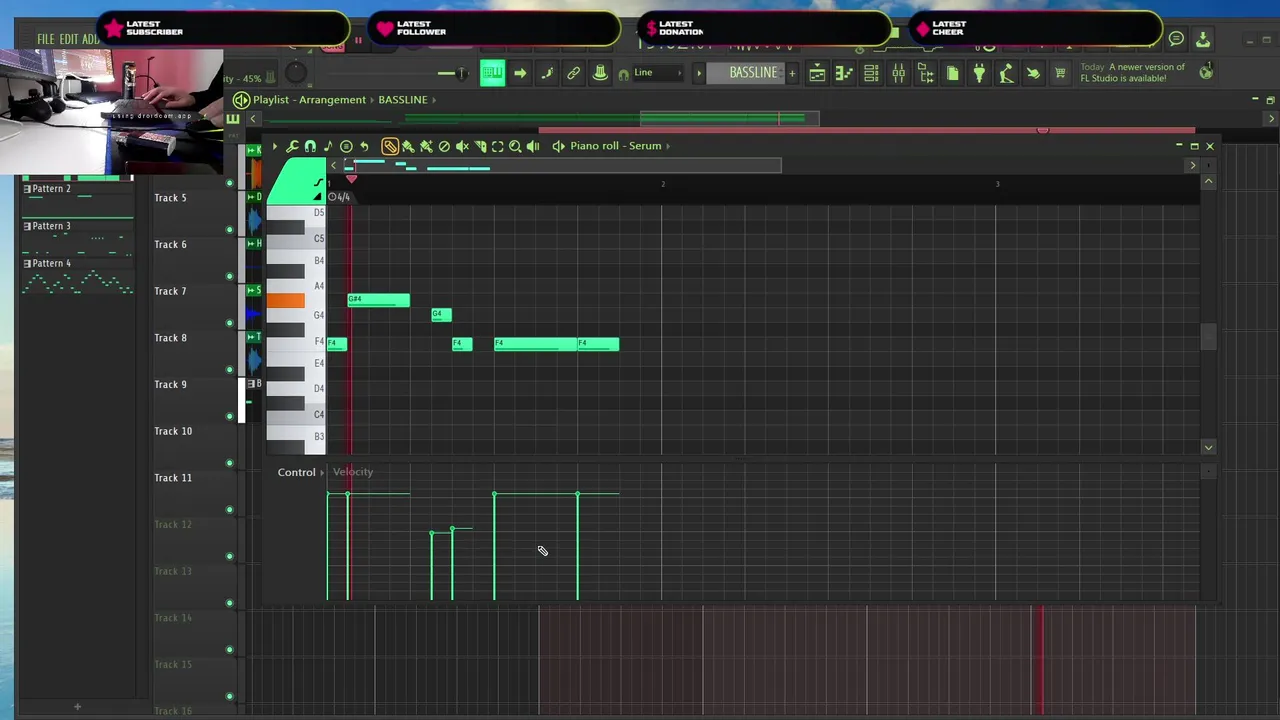
Task: Open the Piano roll window from main toolbar
Action: pyautogui.click(x=843, y=73)
